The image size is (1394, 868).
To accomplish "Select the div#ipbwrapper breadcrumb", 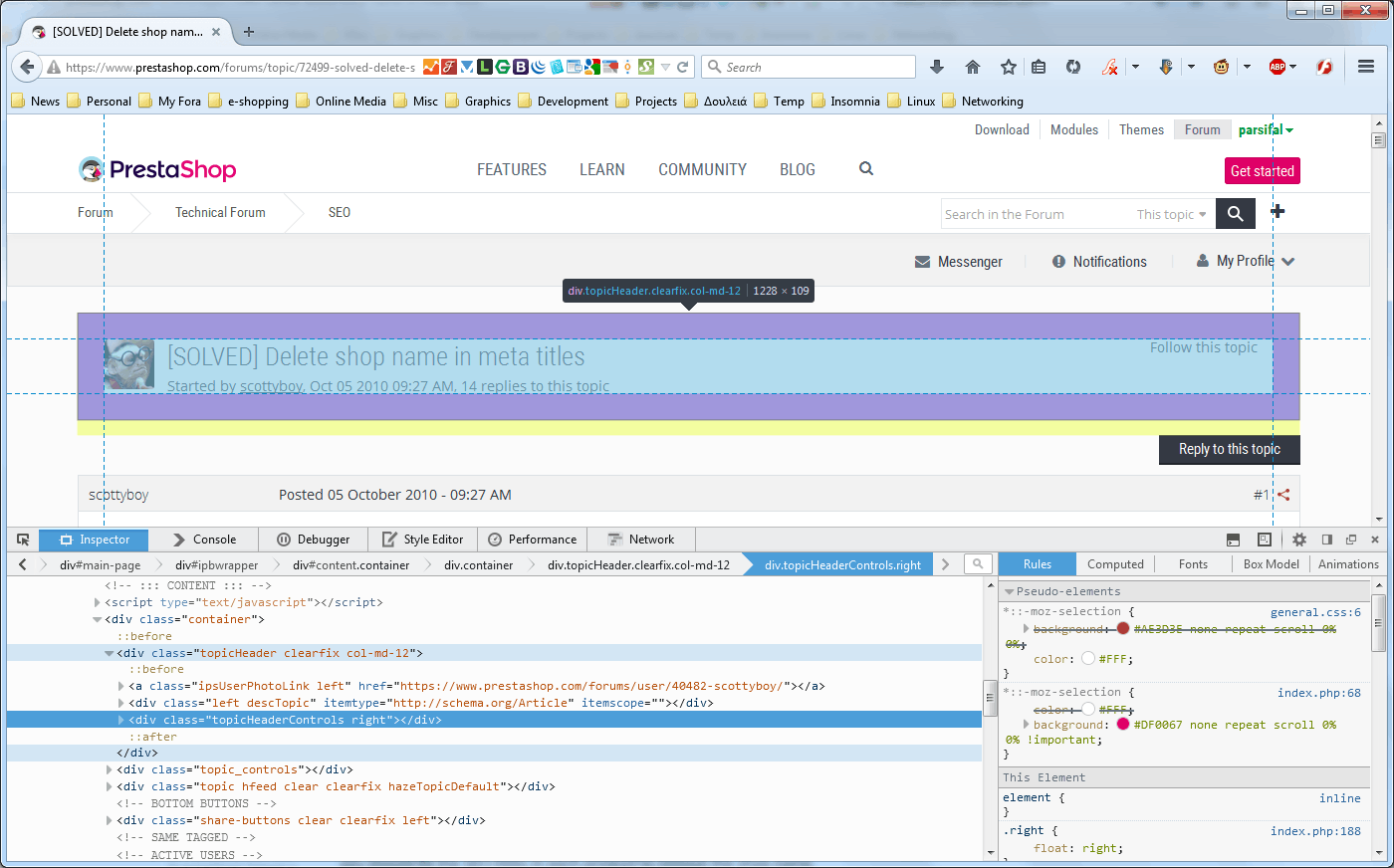I will click(x=217, y=564).
